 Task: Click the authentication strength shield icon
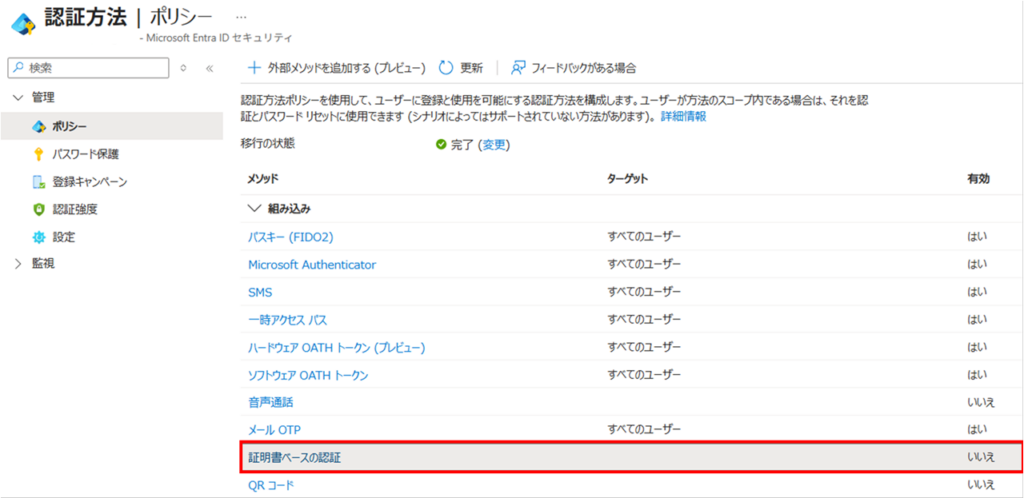pyautogui.click(x=39, y=209)
